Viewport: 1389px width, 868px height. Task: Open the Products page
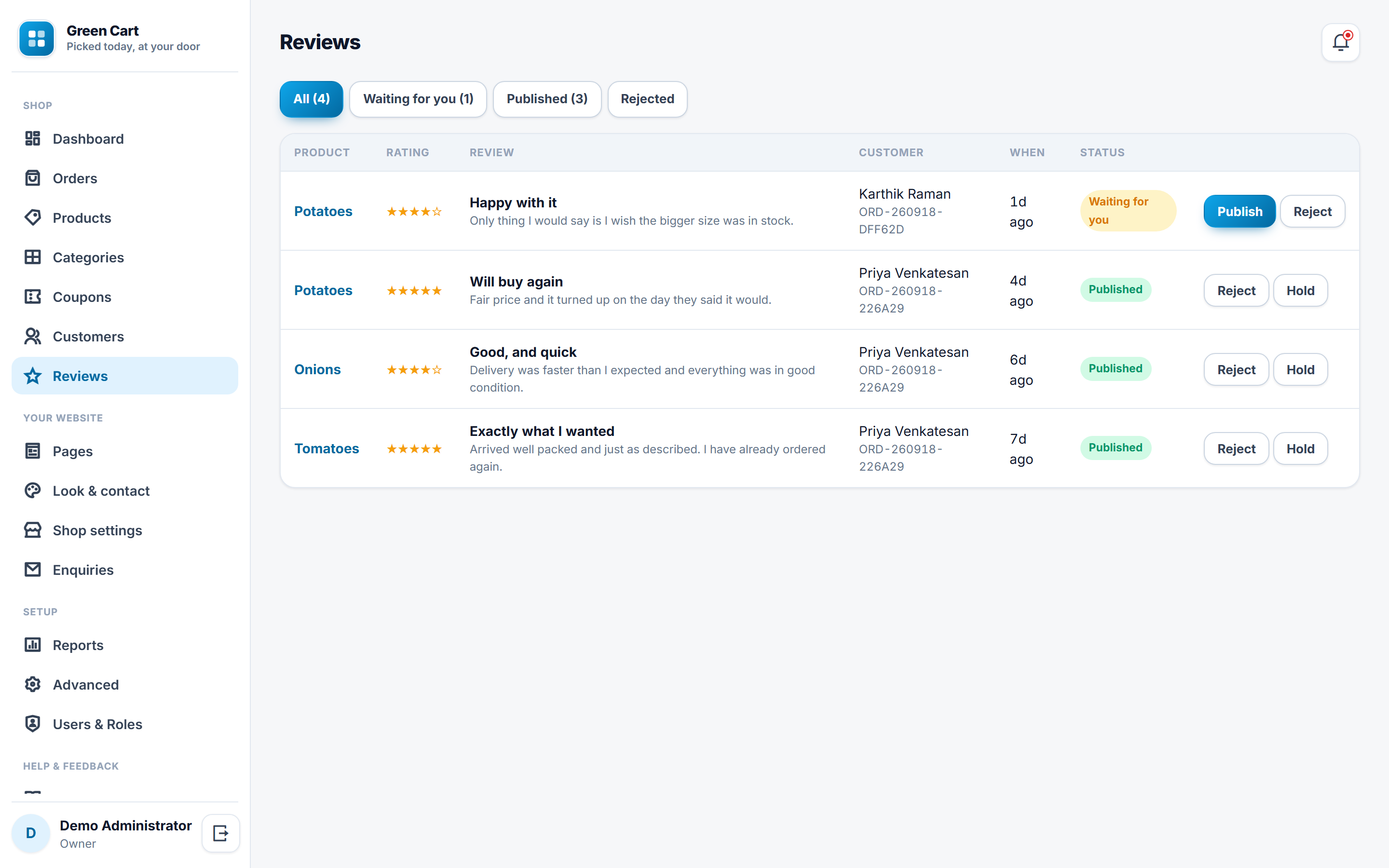(124, 218)
